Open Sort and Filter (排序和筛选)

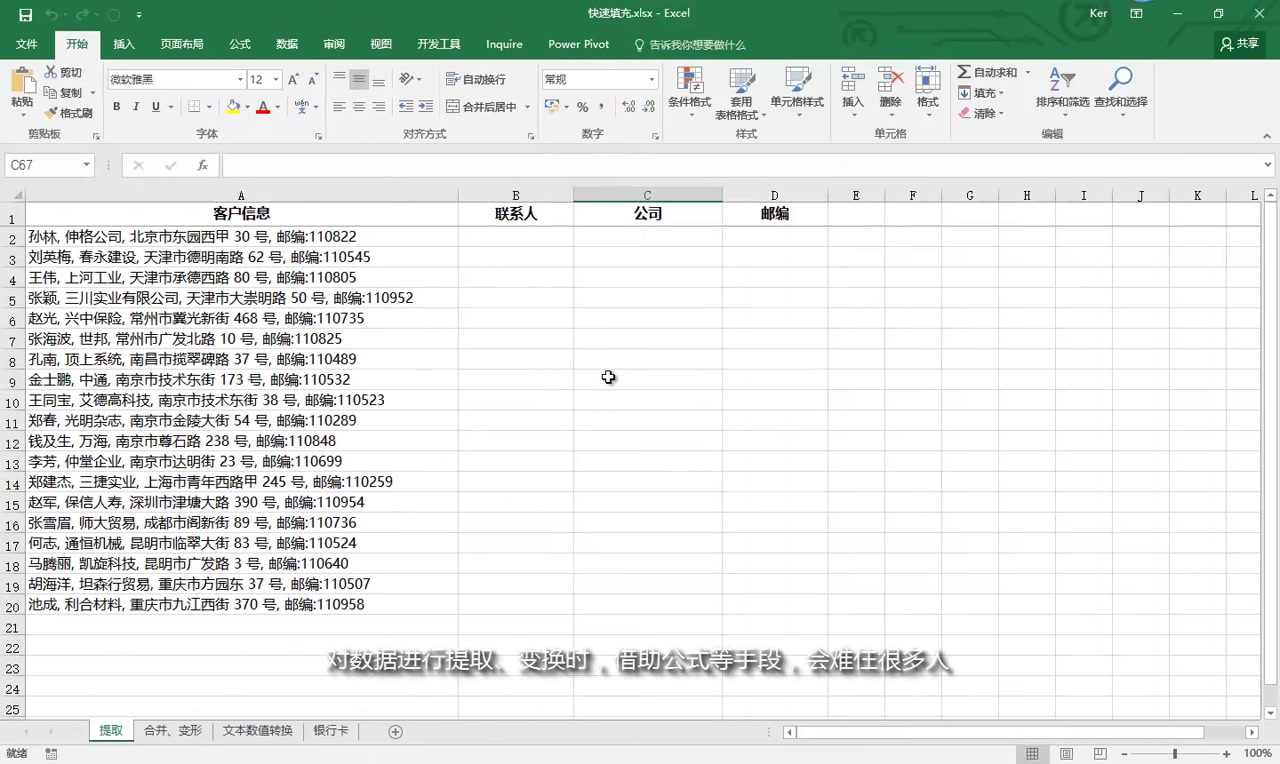[x=1062, y=93]
